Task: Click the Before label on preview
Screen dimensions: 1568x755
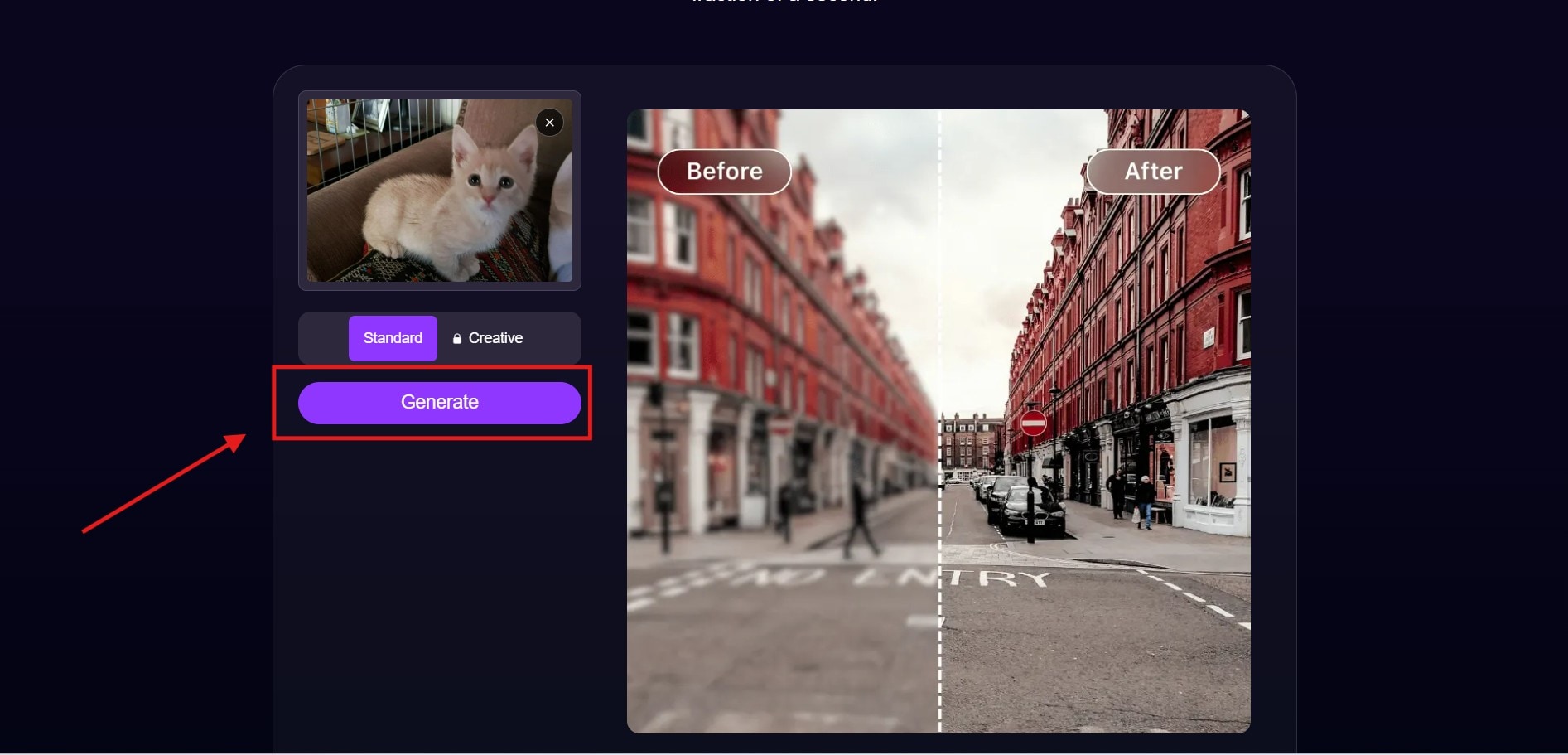Action: (725, 172)
